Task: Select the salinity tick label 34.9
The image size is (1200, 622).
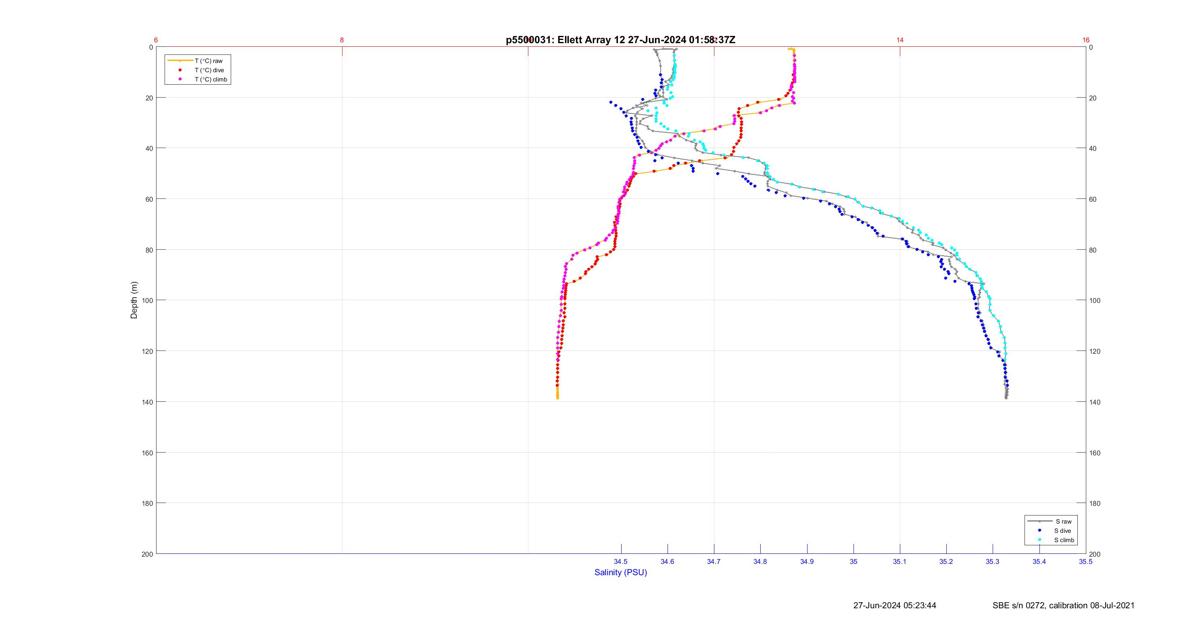Action: pyautogui.click(x=807, y=561)
